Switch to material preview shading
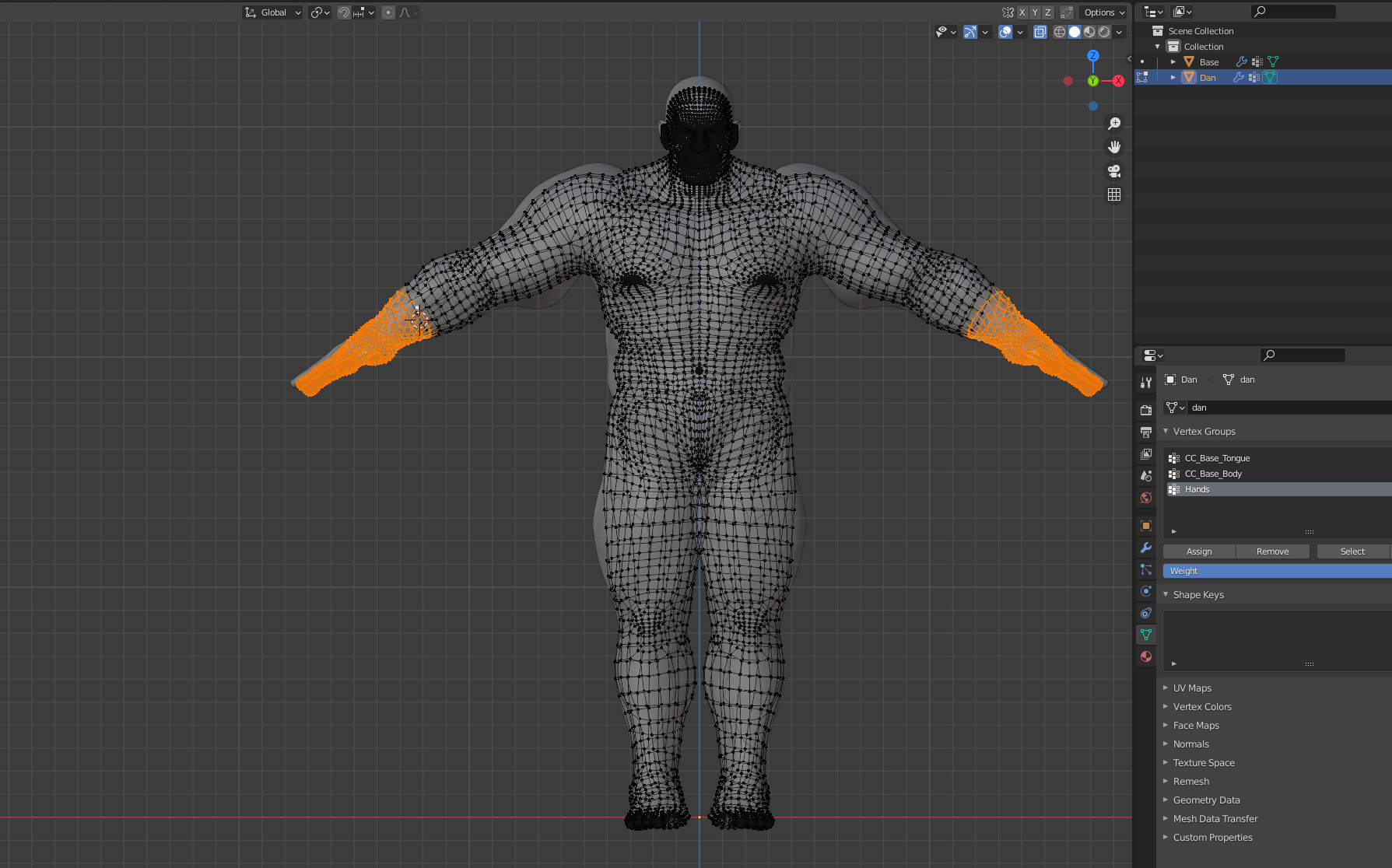 tap(1089, 32)
